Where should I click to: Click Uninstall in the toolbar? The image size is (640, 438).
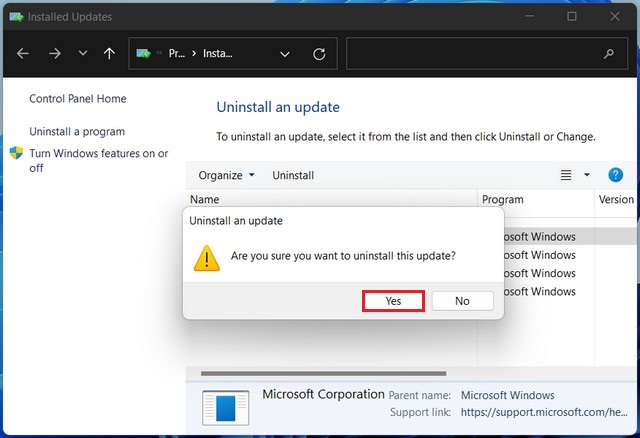tap(293, 175)
